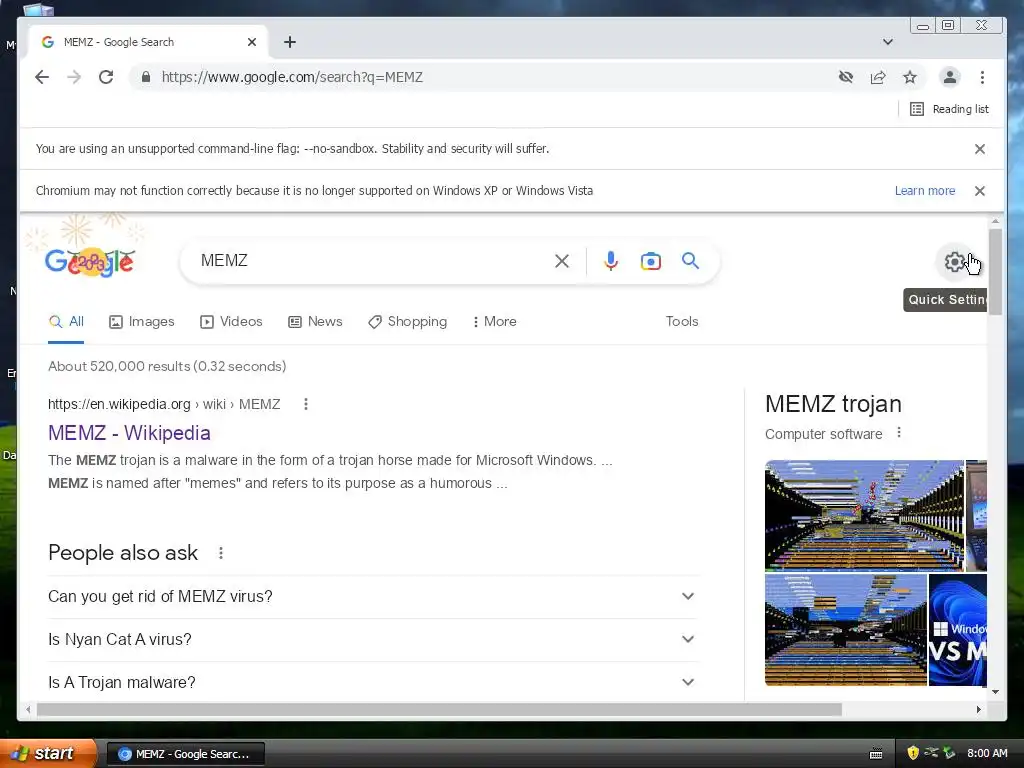Clear the MEMZ search query
1024x768 pixels.
tap(562, 261)
